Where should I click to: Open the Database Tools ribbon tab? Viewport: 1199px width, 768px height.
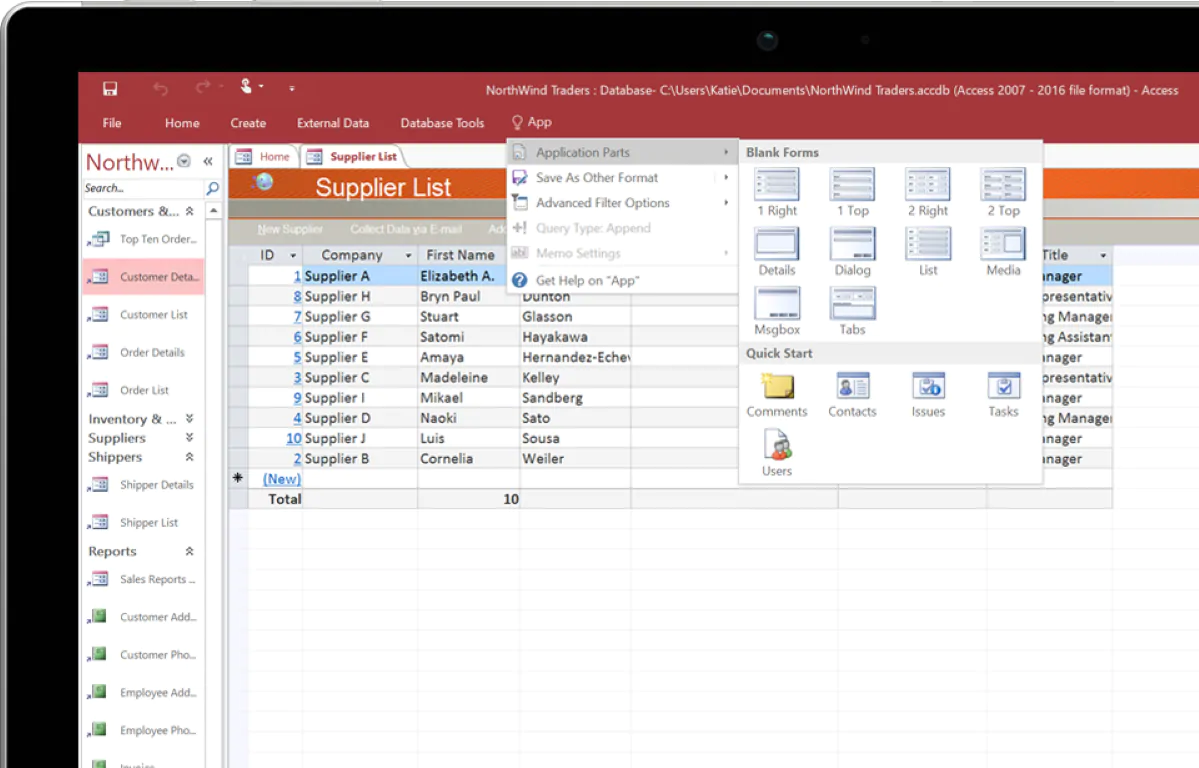[x=442, y=123]
